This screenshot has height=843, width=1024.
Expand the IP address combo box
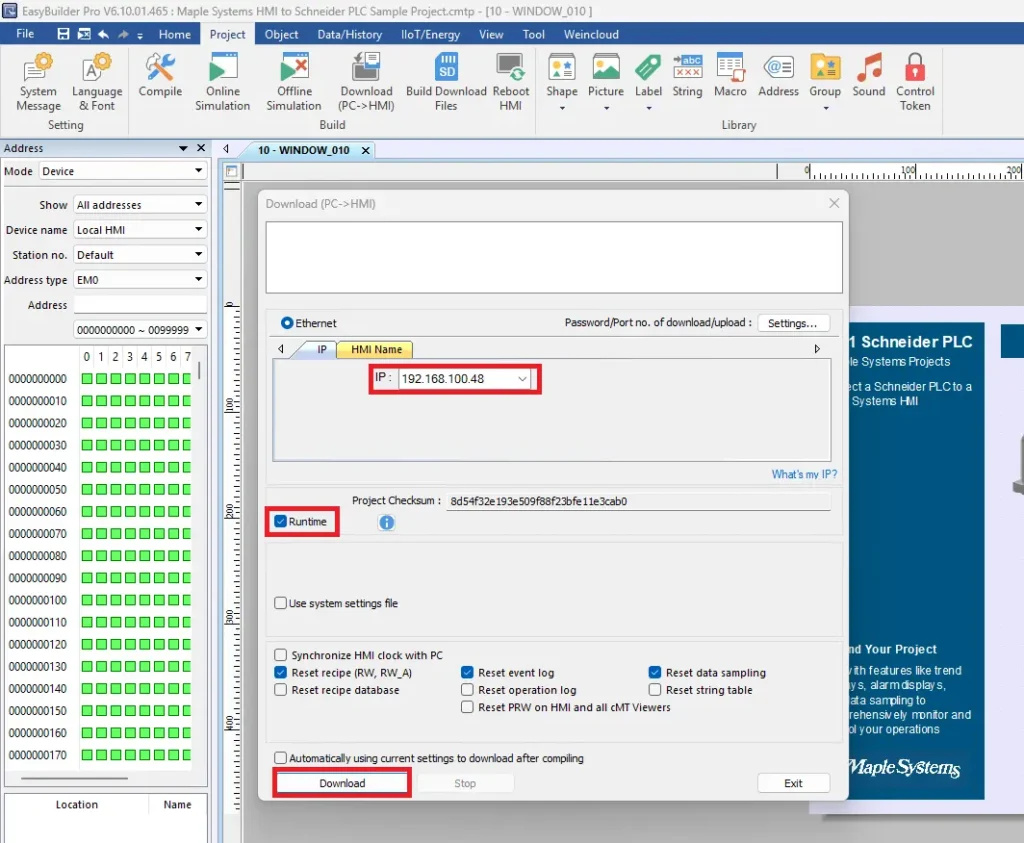[x=522, y=379]
